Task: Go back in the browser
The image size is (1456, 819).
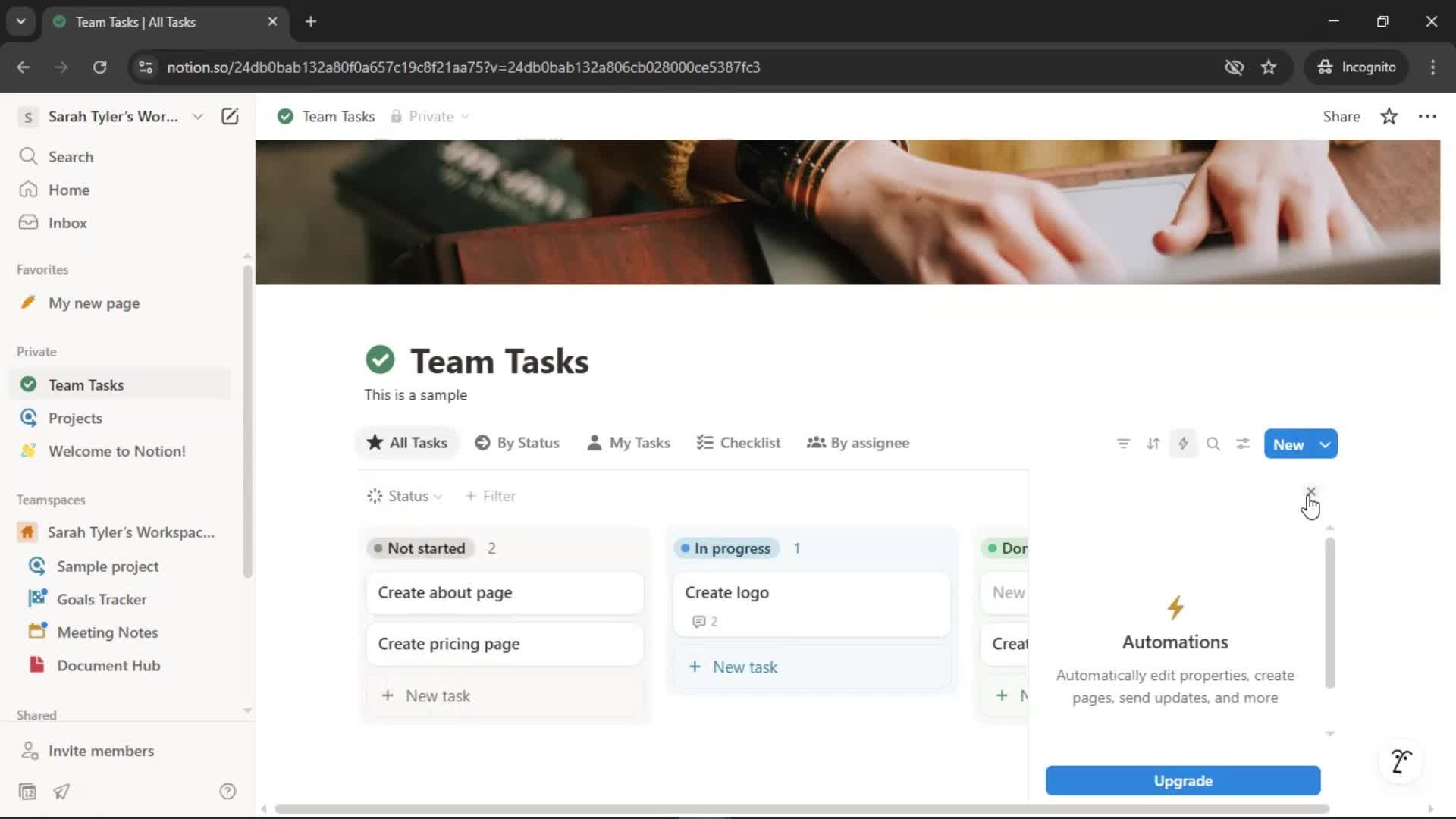Action: 24,67
